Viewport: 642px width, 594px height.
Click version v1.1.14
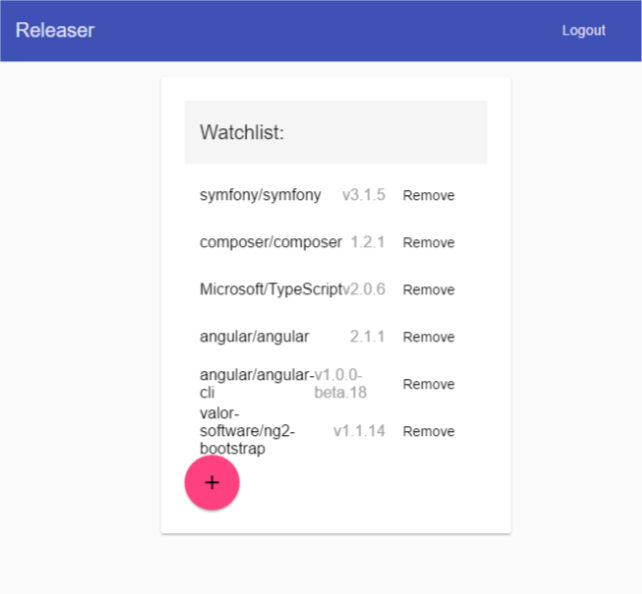359,431
